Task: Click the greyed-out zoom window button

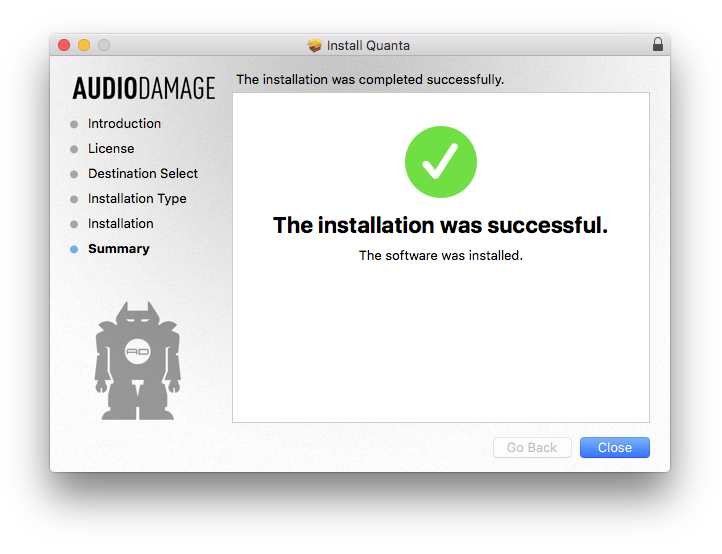Action: click(x=104, y=45)
